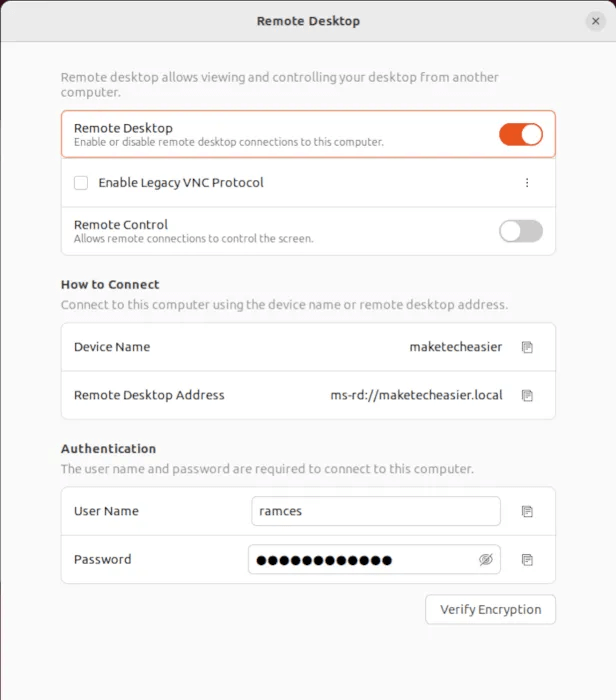Click the Device Name row label

coord(112,347)
